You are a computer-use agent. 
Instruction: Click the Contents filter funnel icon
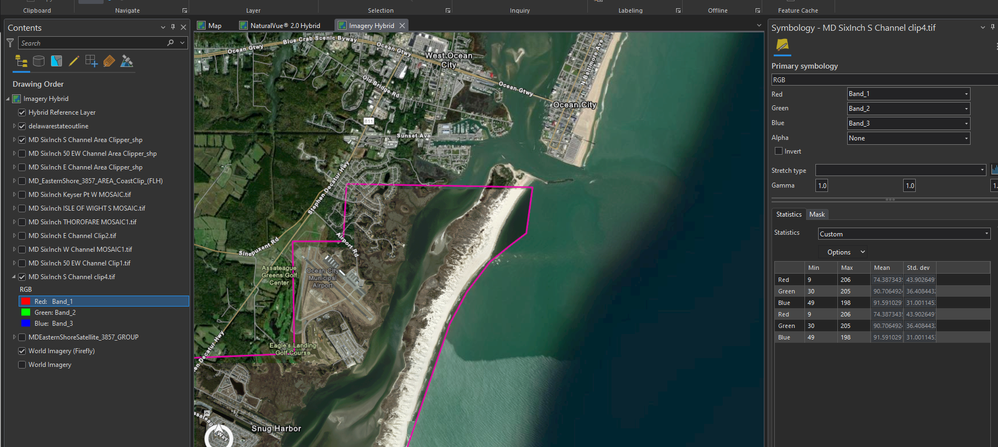coord(10,43)
